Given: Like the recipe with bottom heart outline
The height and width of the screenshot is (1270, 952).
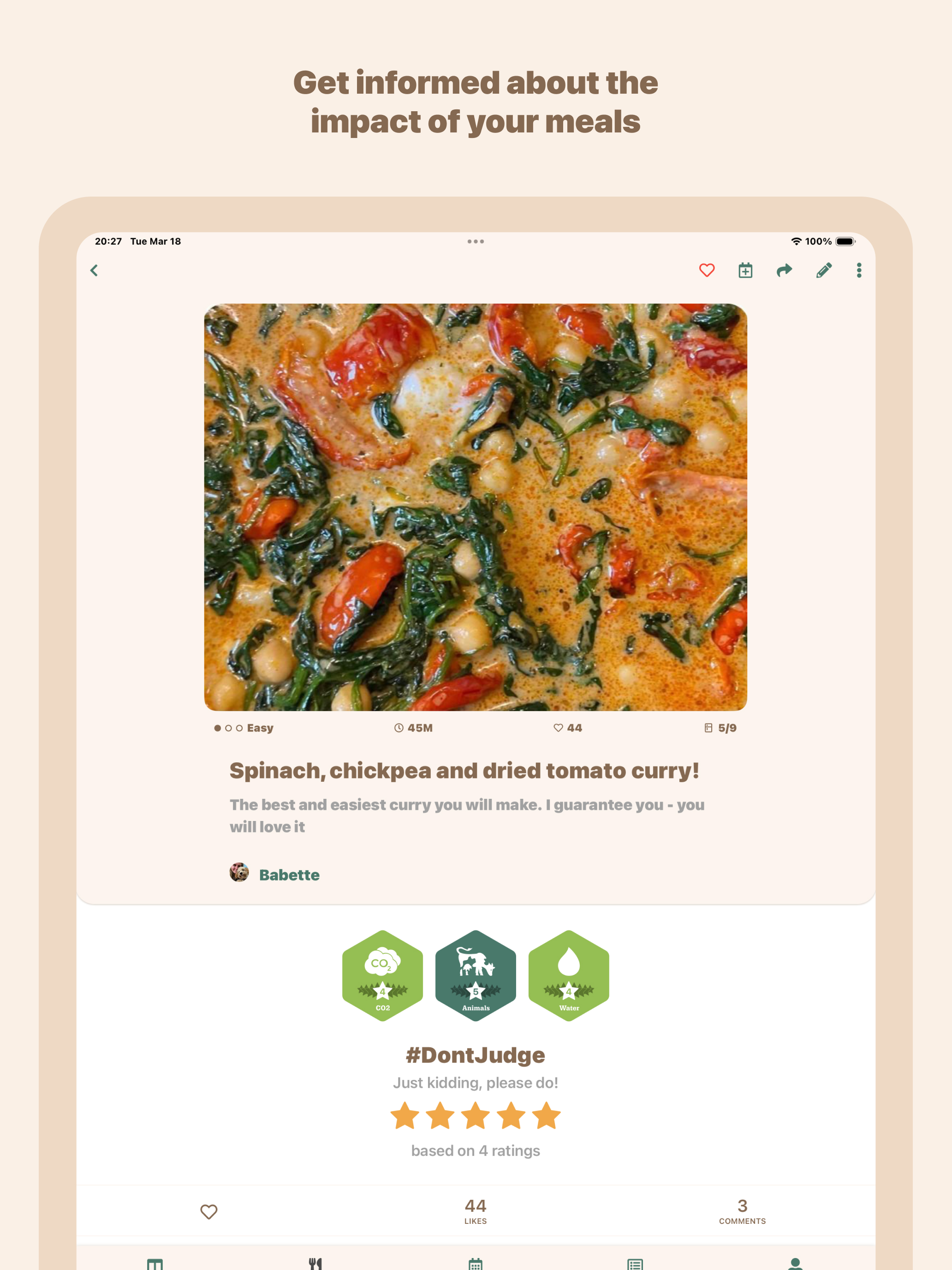Looking at the screenshot, I should (208, 1211).
